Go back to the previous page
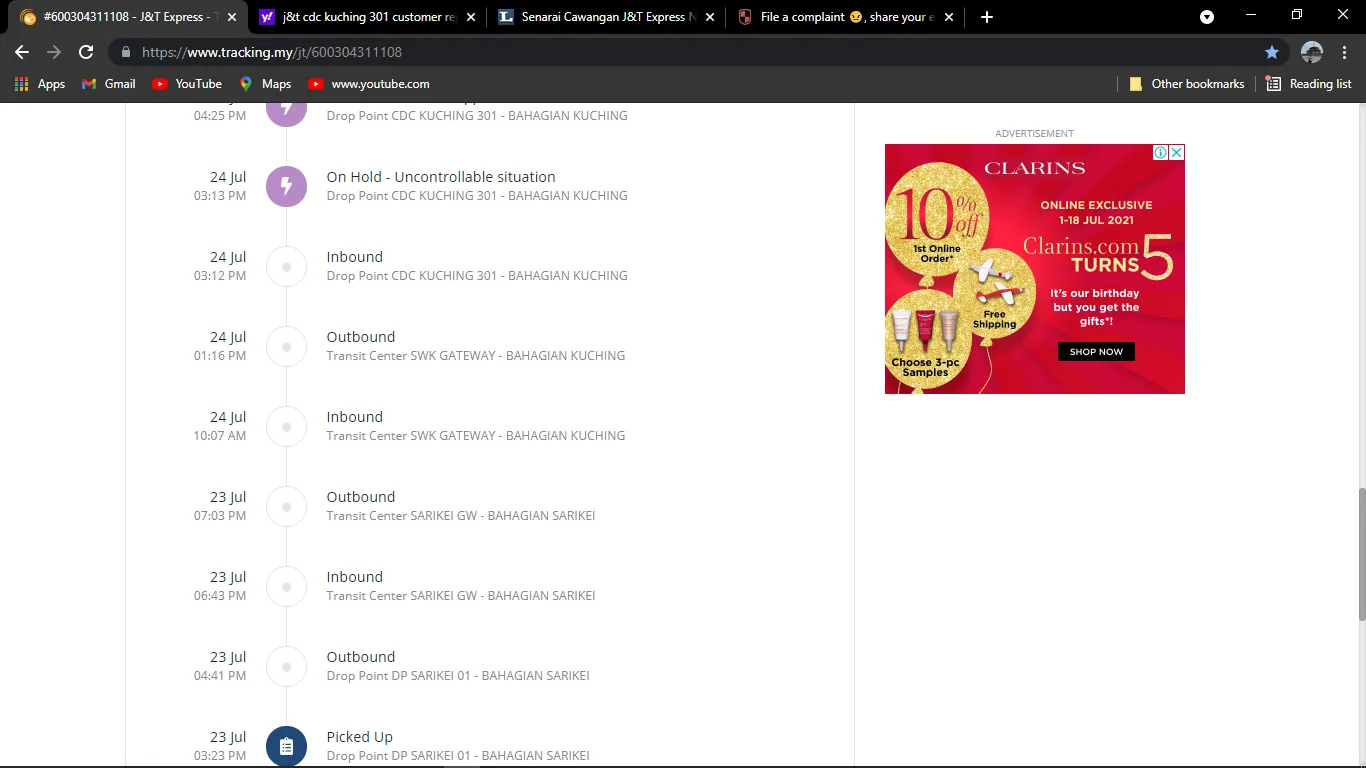The image size is (1366, 768). coord(22,52)
